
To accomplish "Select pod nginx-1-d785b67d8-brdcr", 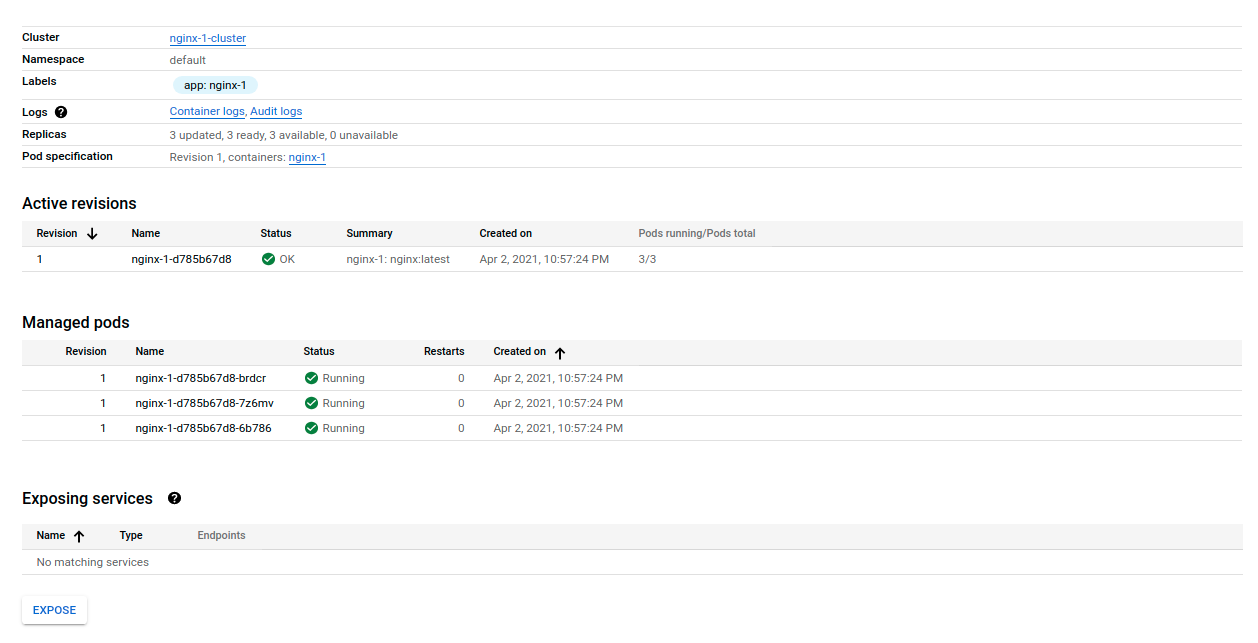I will click(201, 378).
